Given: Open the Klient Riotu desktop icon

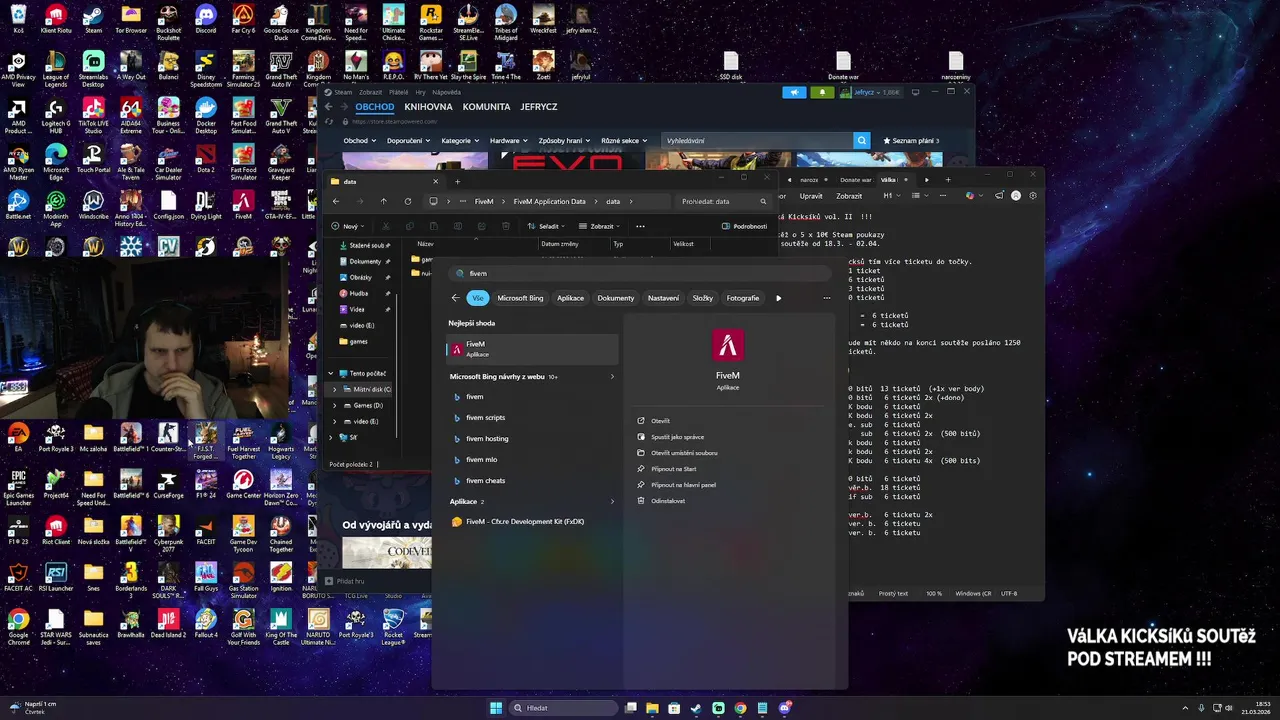Looking at the screenshot, I should 56,19.
